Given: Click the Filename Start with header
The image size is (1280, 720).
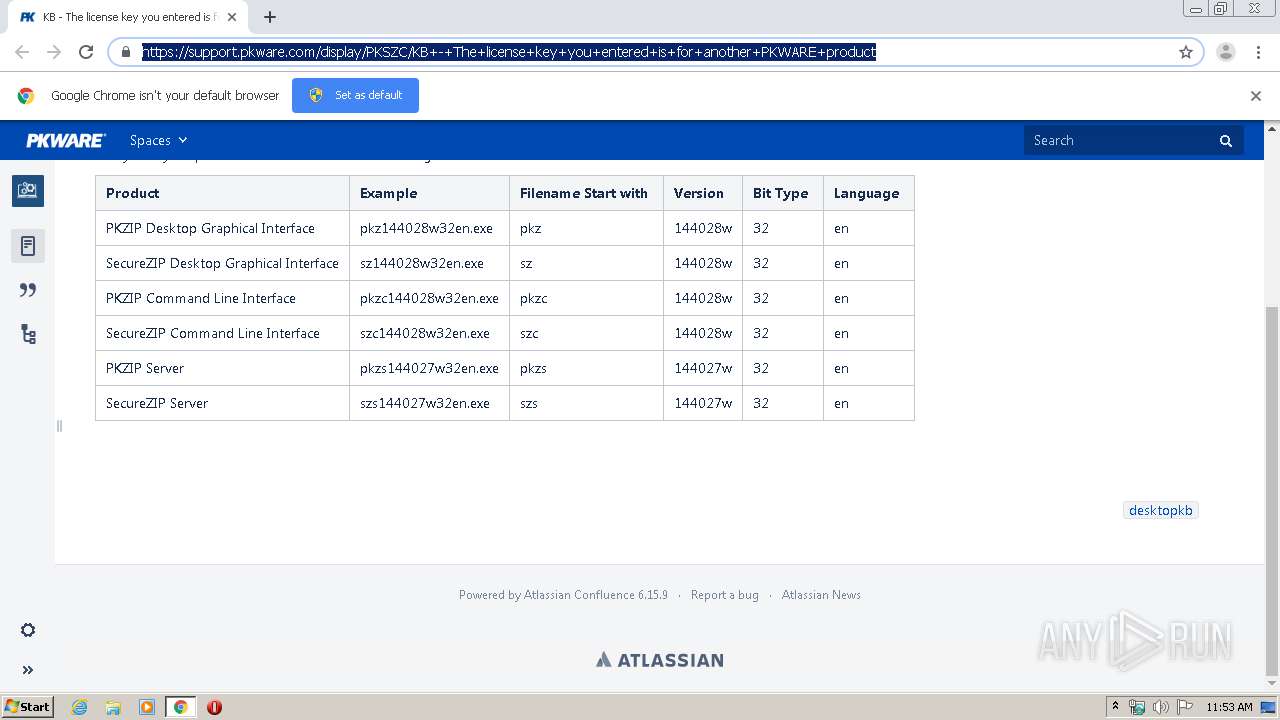Looking at the screenshot, I should tap(584, 193).
